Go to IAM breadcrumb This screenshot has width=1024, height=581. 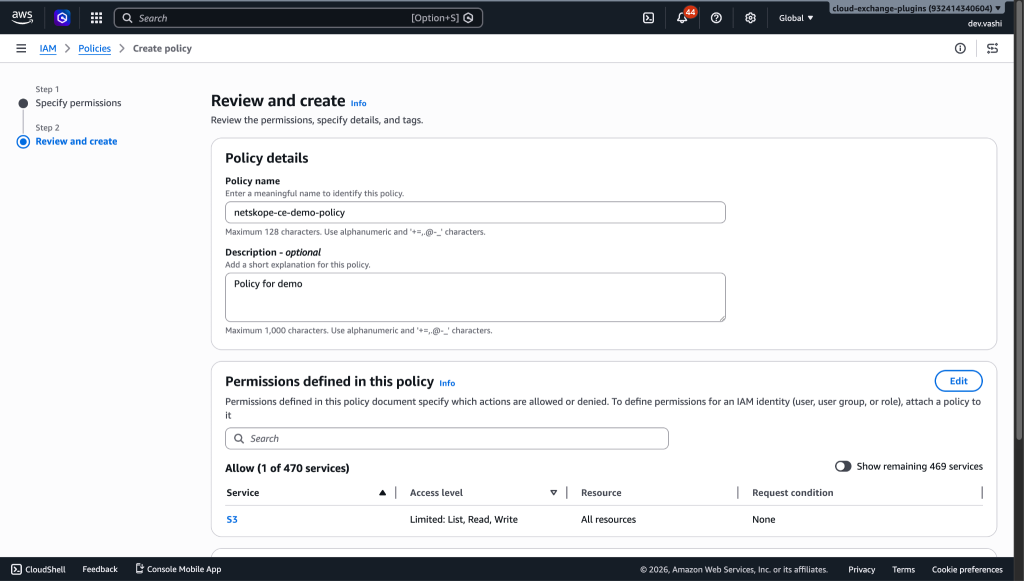tap(48, 48)
